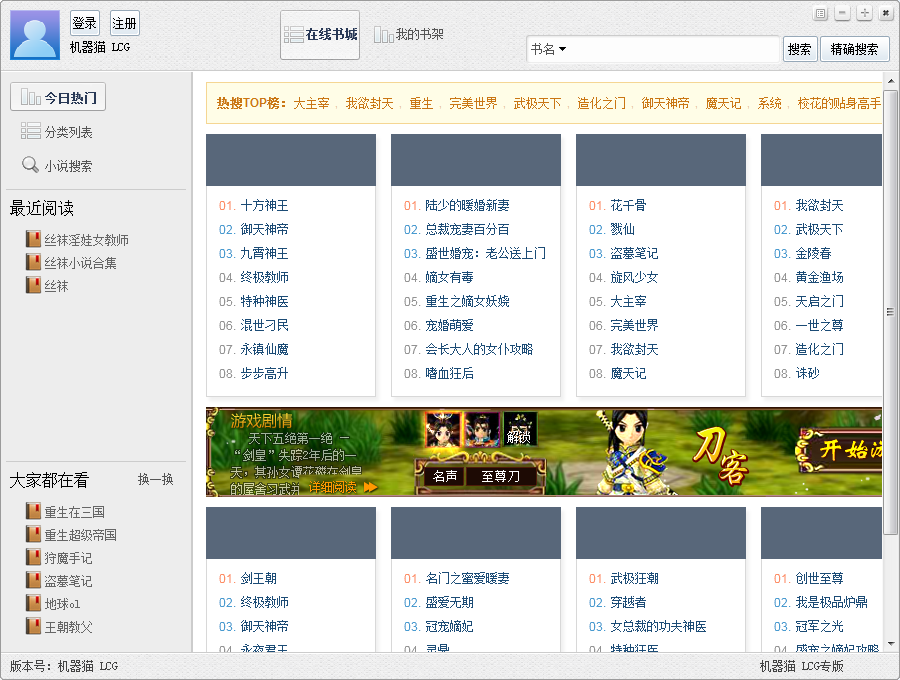The height and width of the screenshot is (680, 900).
Task: Open book 武极狂潮
Action: (x=634, y=578)
